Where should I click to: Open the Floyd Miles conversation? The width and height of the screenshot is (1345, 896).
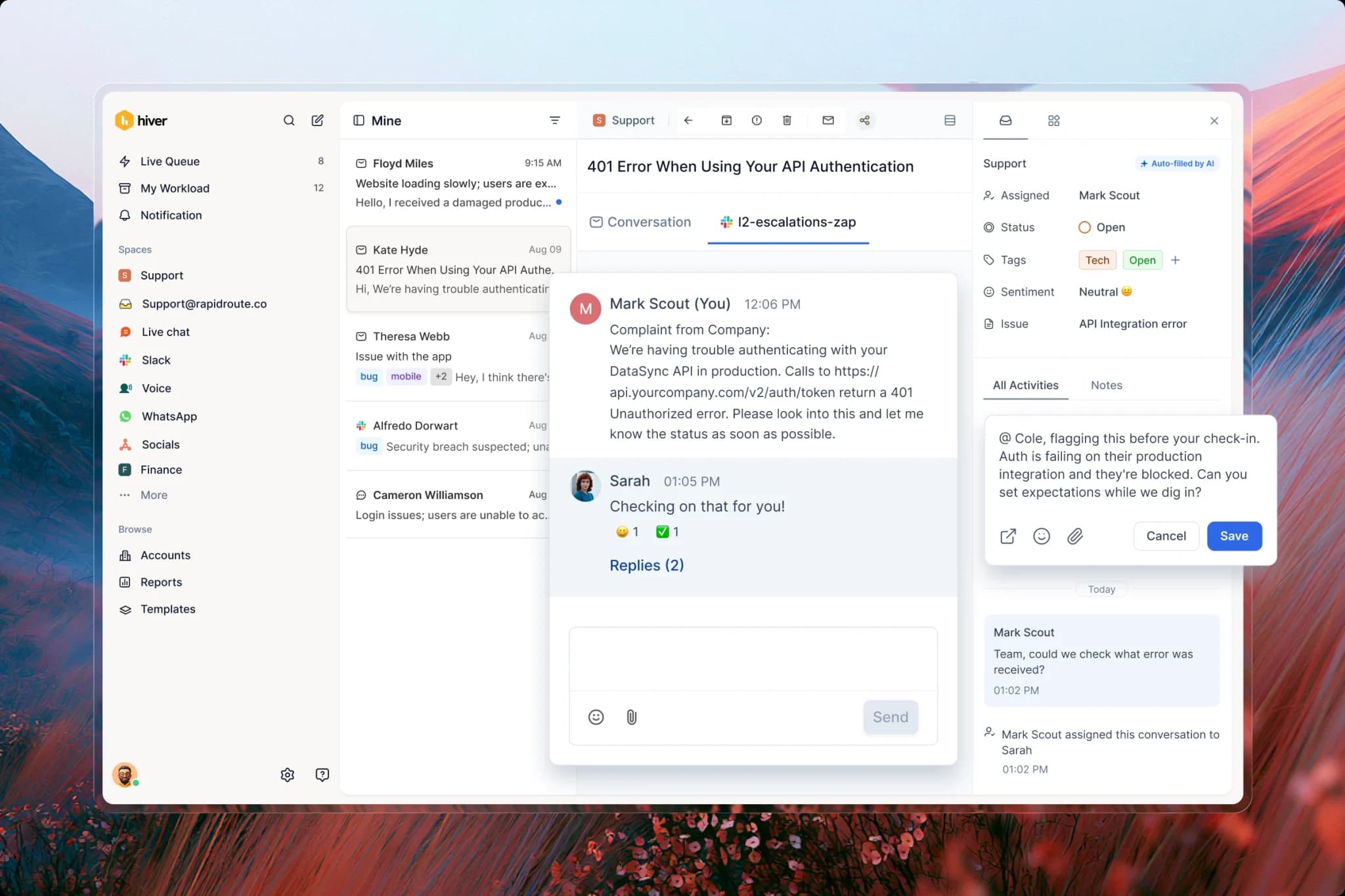458,182
